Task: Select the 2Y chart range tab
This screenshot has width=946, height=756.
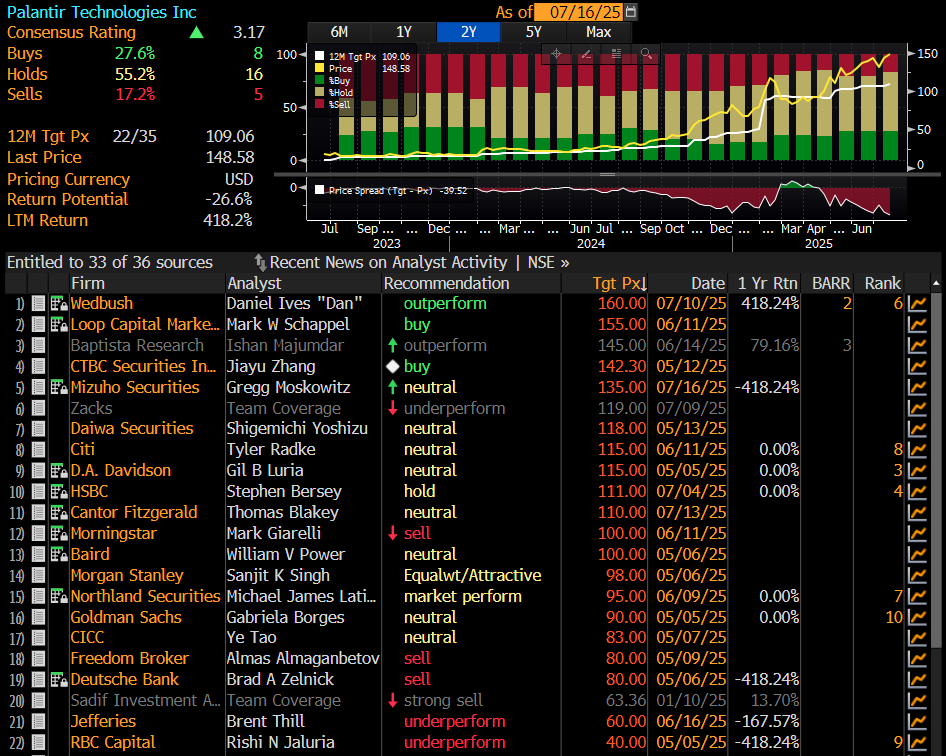Action: click(468, 32)
